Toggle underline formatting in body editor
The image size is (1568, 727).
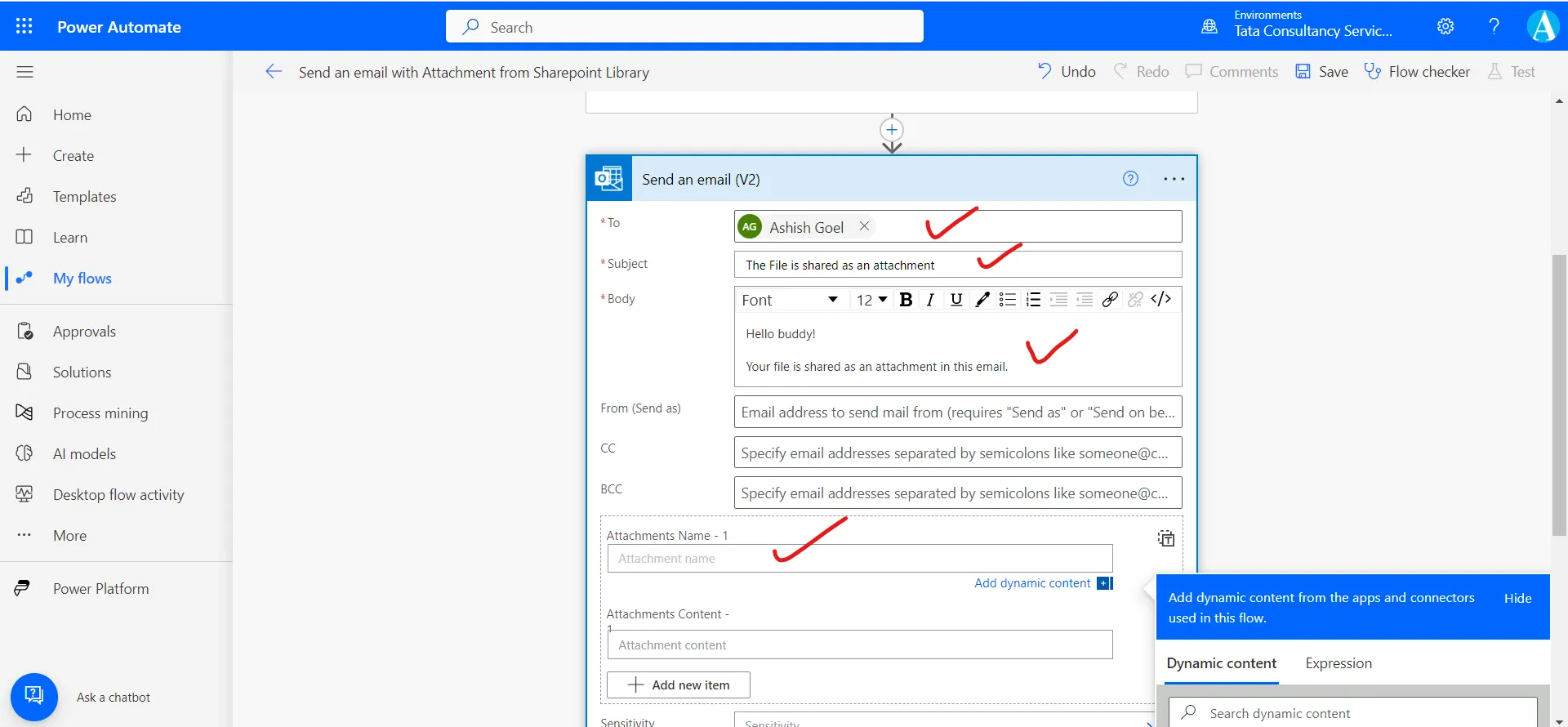point(956,300)
